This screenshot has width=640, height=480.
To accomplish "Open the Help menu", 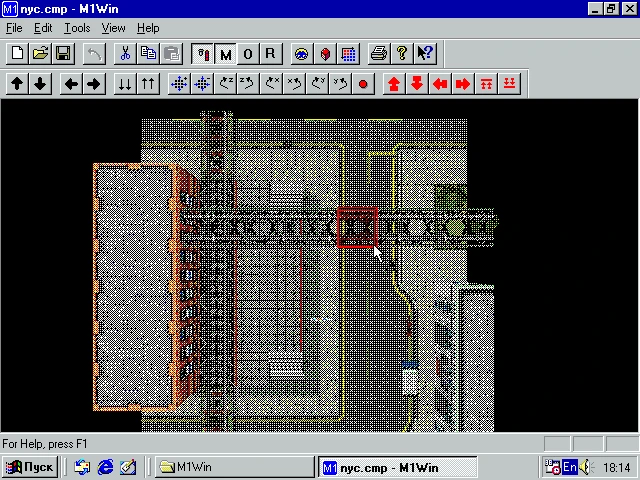I will pos(148,28).
